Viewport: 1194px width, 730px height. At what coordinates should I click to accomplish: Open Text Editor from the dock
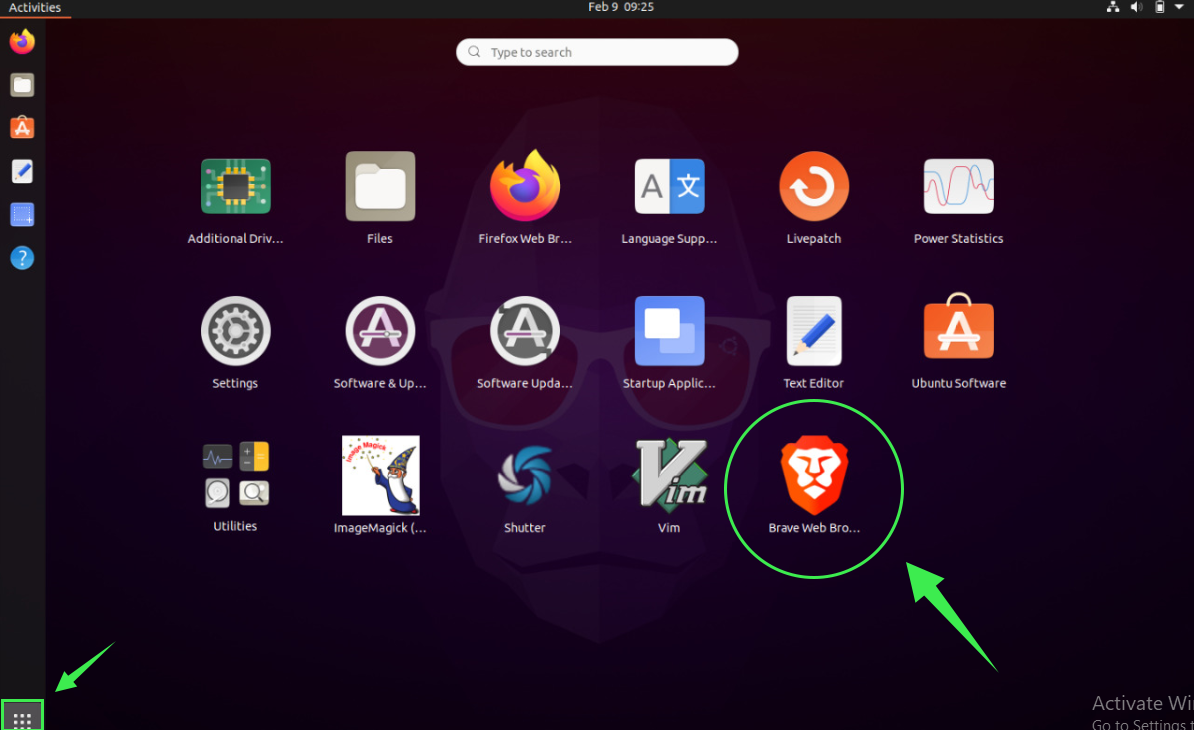(22, 171)
